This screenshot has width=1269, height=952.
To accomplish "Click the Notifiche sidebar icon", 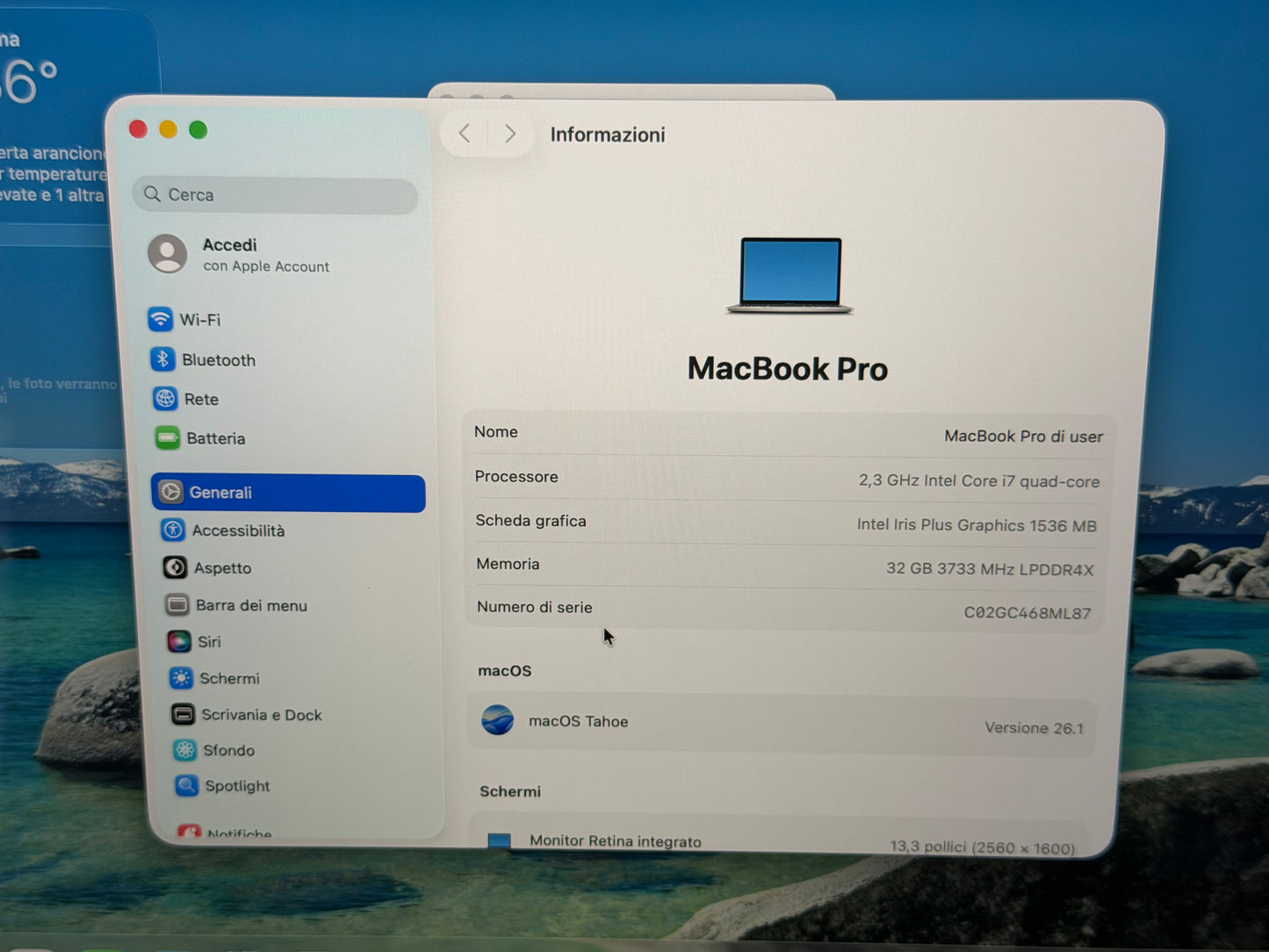I will [x=189, y=832].
